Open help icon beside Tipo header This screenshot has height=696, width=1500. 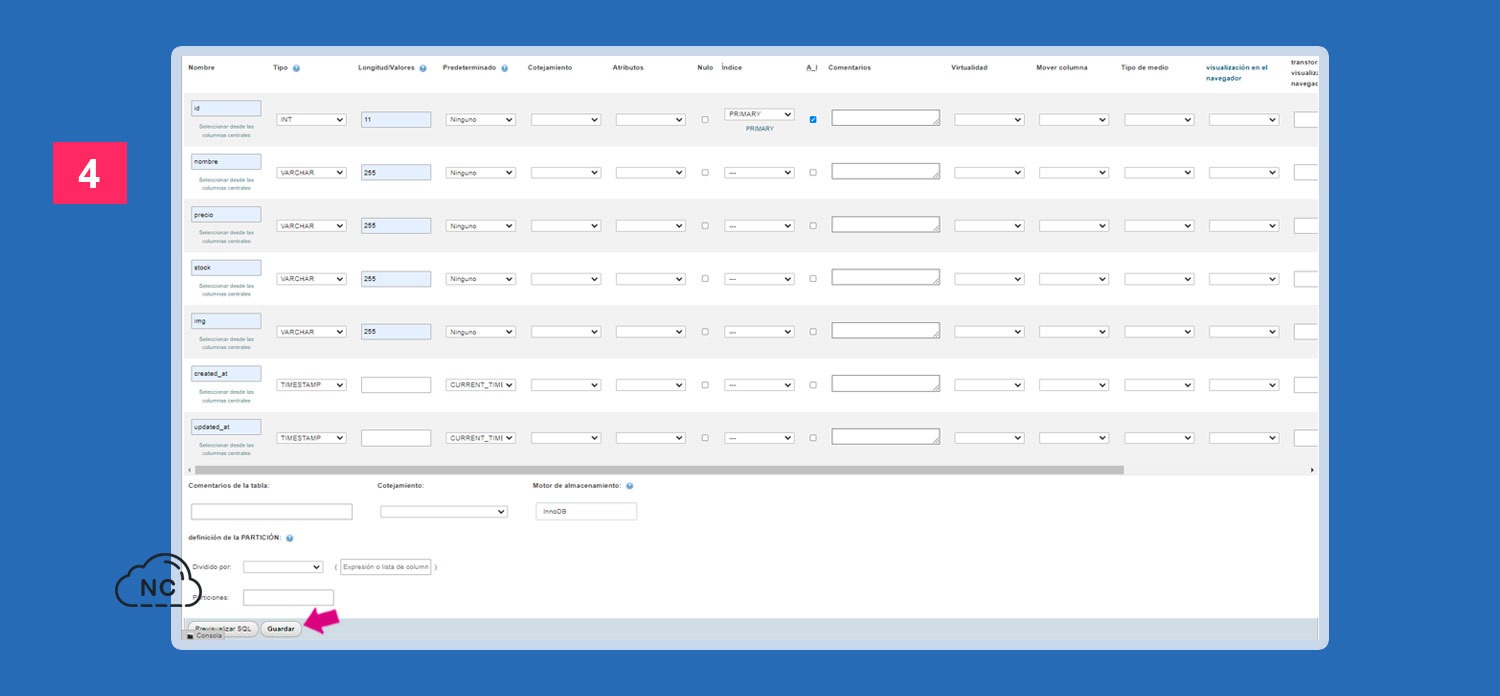click(296, 68)
